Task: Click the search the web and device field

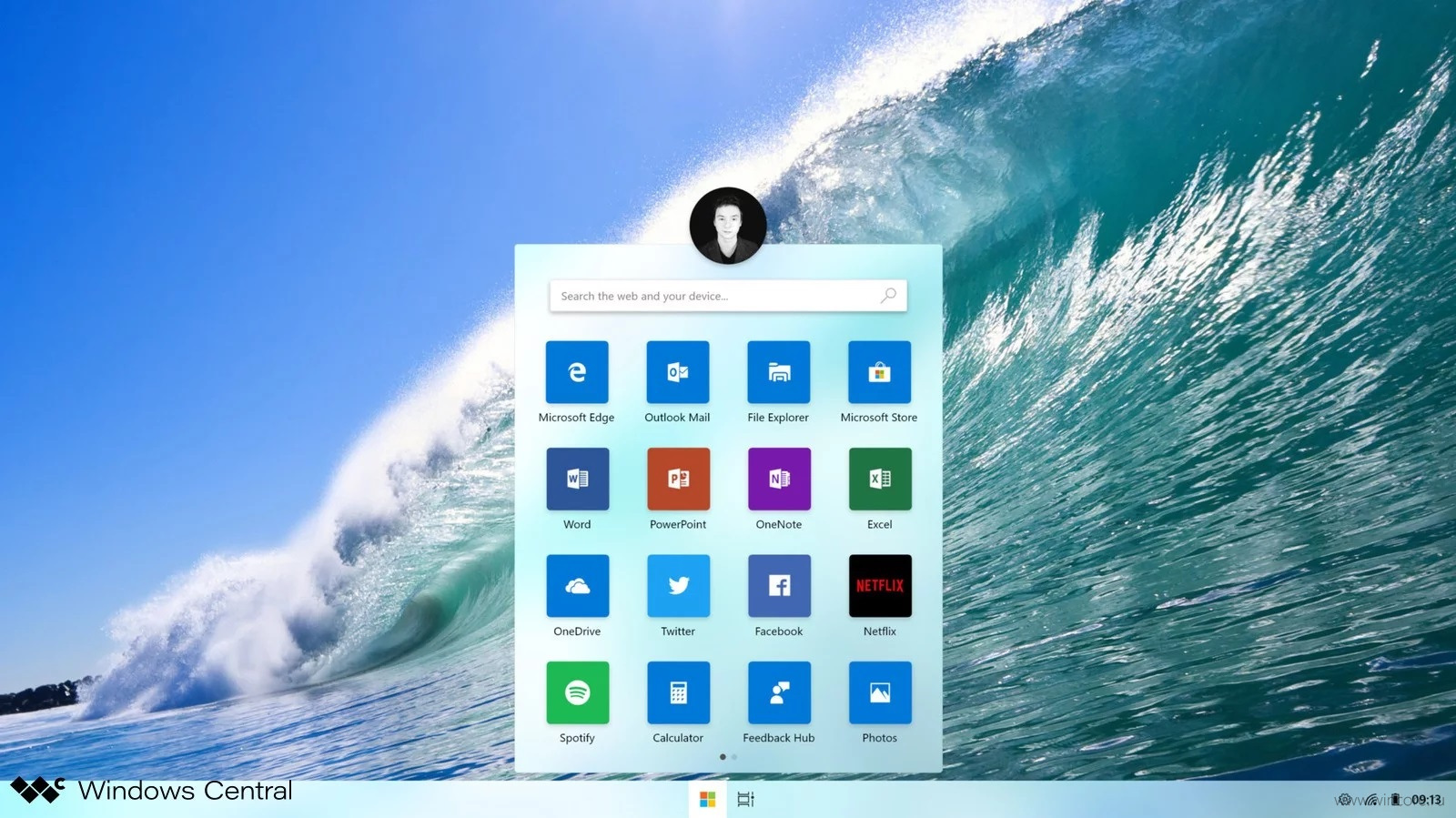Action: pyautogui.click(x=728, y=296)
